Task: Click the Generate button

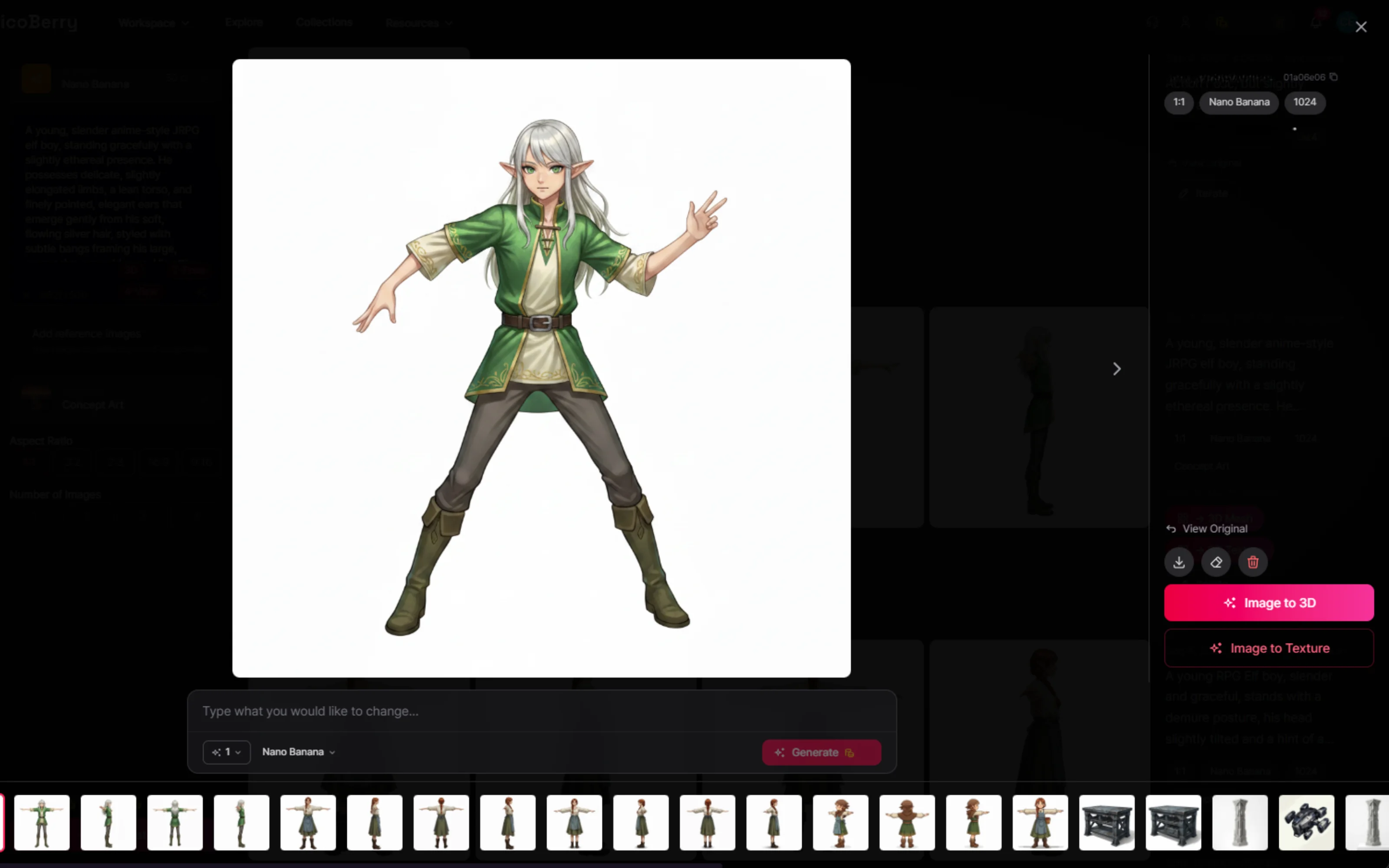Action: coord(821,753)
